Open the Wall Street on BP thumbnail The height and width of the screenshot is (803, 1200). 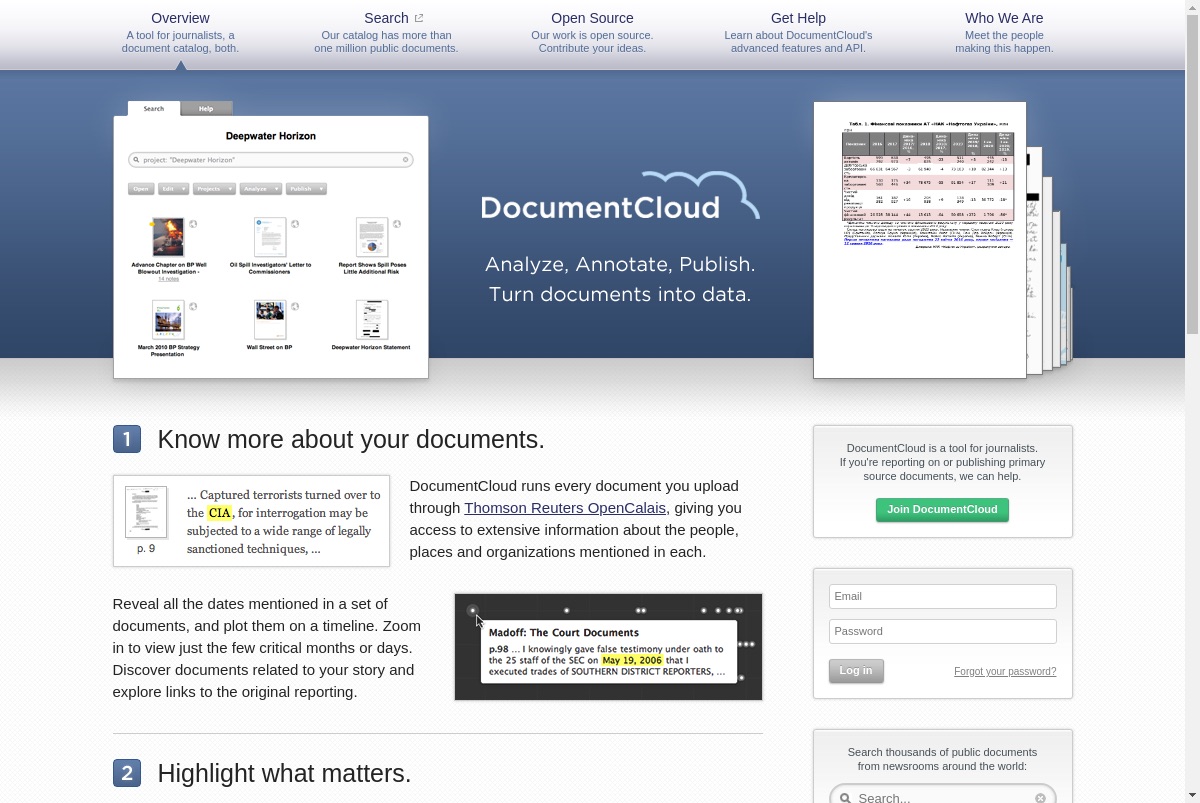coord(270,320)
